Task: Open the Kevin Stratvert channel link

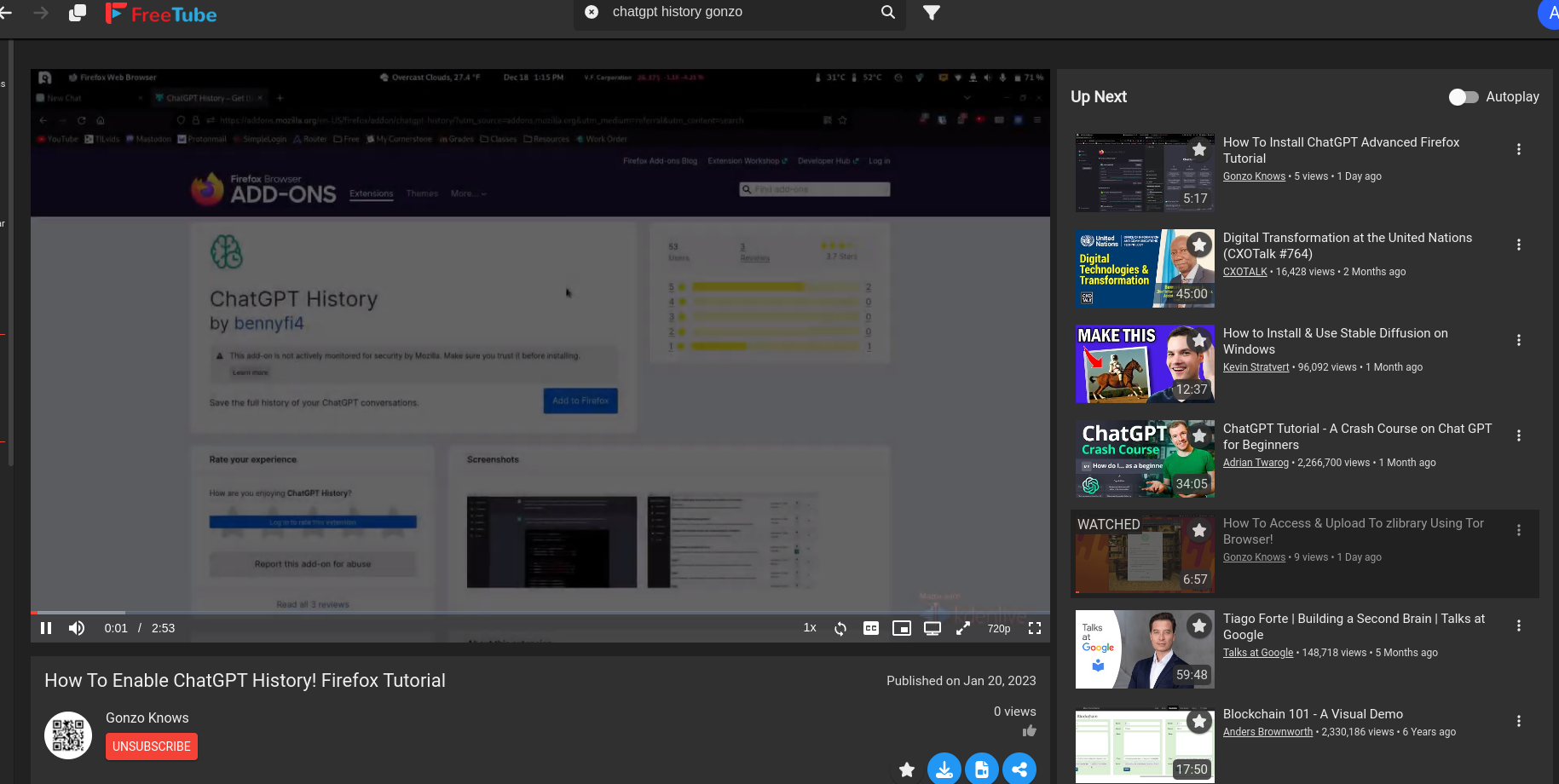Action: 1256,366
